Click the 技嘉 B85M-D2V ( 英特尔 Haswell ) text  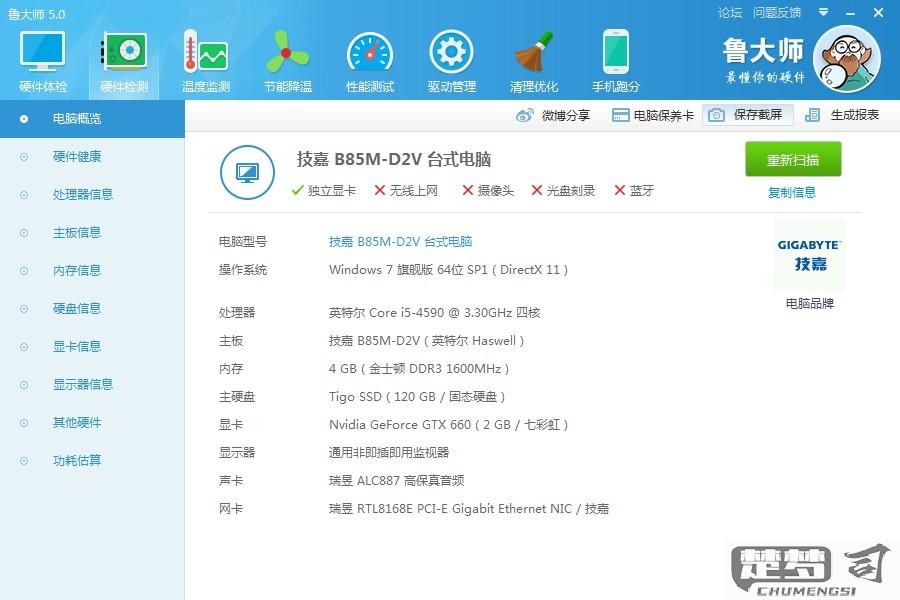[x=426, y=341]
